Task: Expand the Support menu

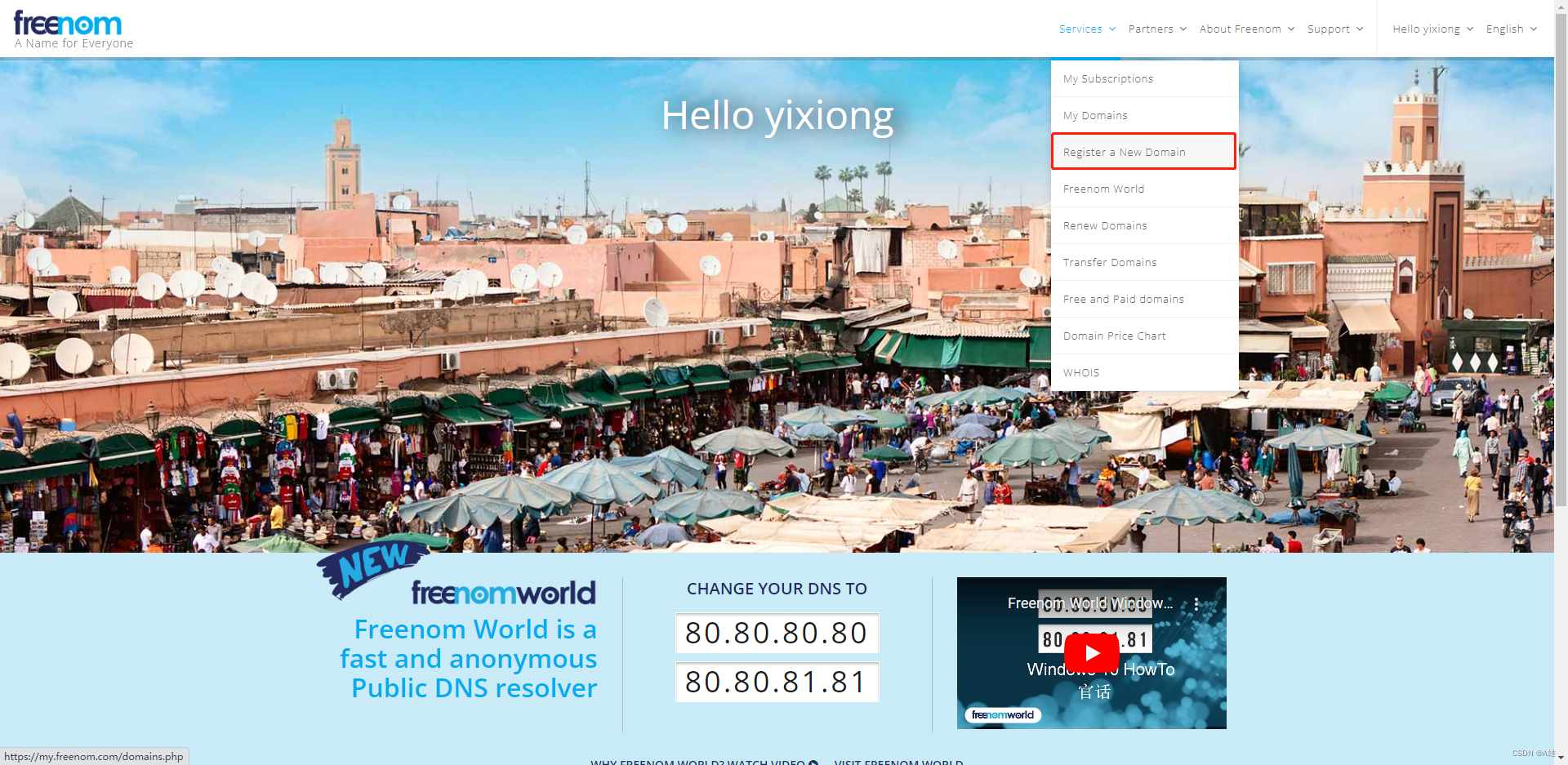Action: [x=1334, y=29]
